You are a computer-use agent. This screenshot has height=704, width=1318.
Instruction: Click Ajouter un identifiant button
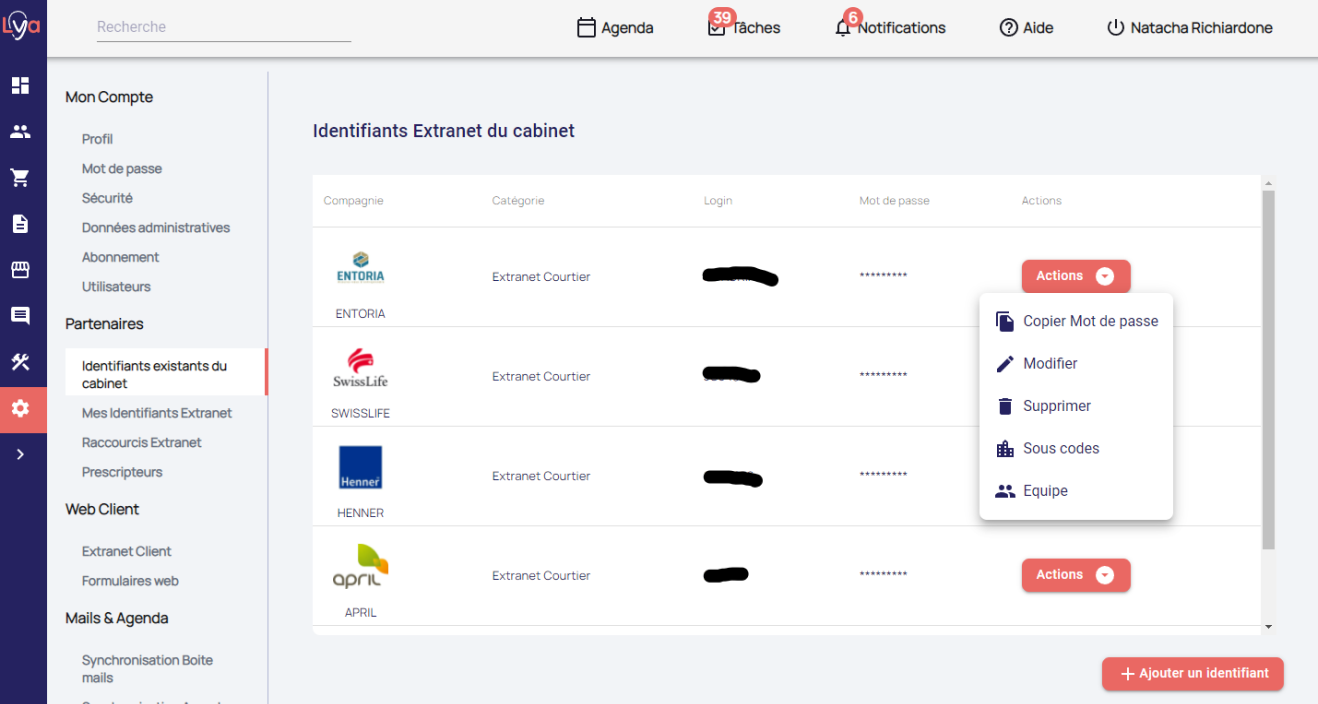pyautogui.click(x=1192, y=674)
